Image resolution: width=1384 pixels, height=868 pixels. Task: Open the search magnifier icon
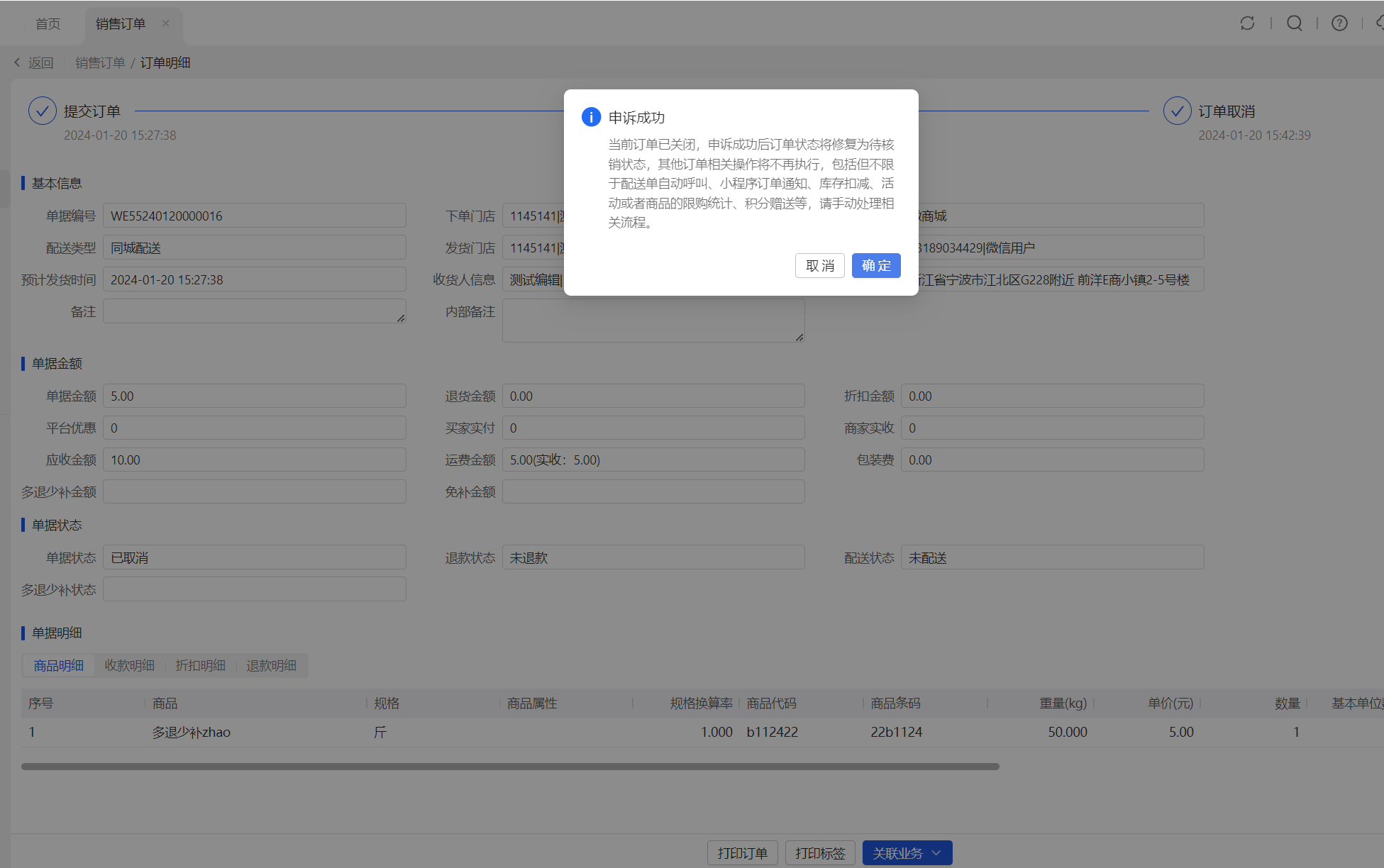click(x=1295, y=23)
